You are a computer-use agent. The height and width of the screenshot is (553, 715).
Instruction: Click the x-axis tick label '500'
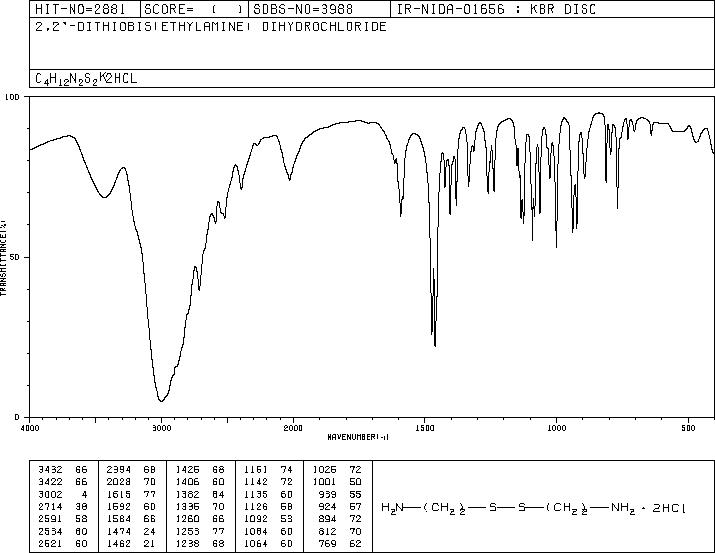(688, 428)
